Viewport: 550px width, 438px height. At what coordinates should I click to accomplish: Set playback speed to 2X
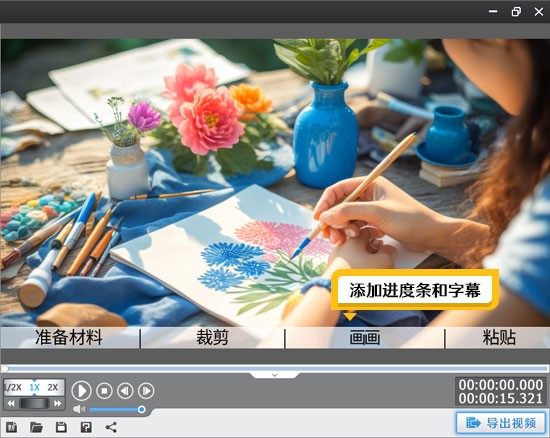click(x=53, y=387)
